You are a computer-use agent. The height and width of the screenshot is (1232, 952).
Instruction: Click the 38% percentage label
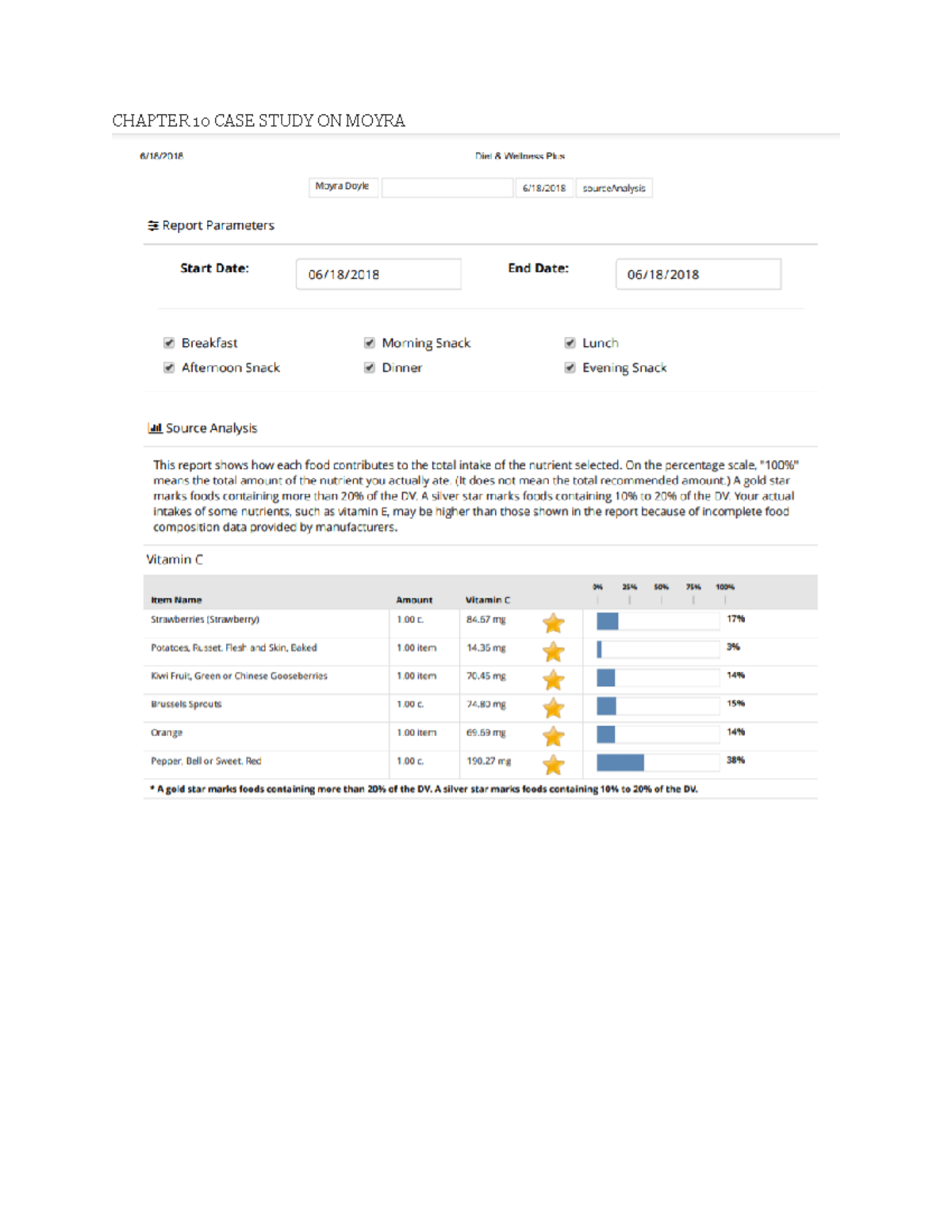pyautogui.click(x=735, y=760)
